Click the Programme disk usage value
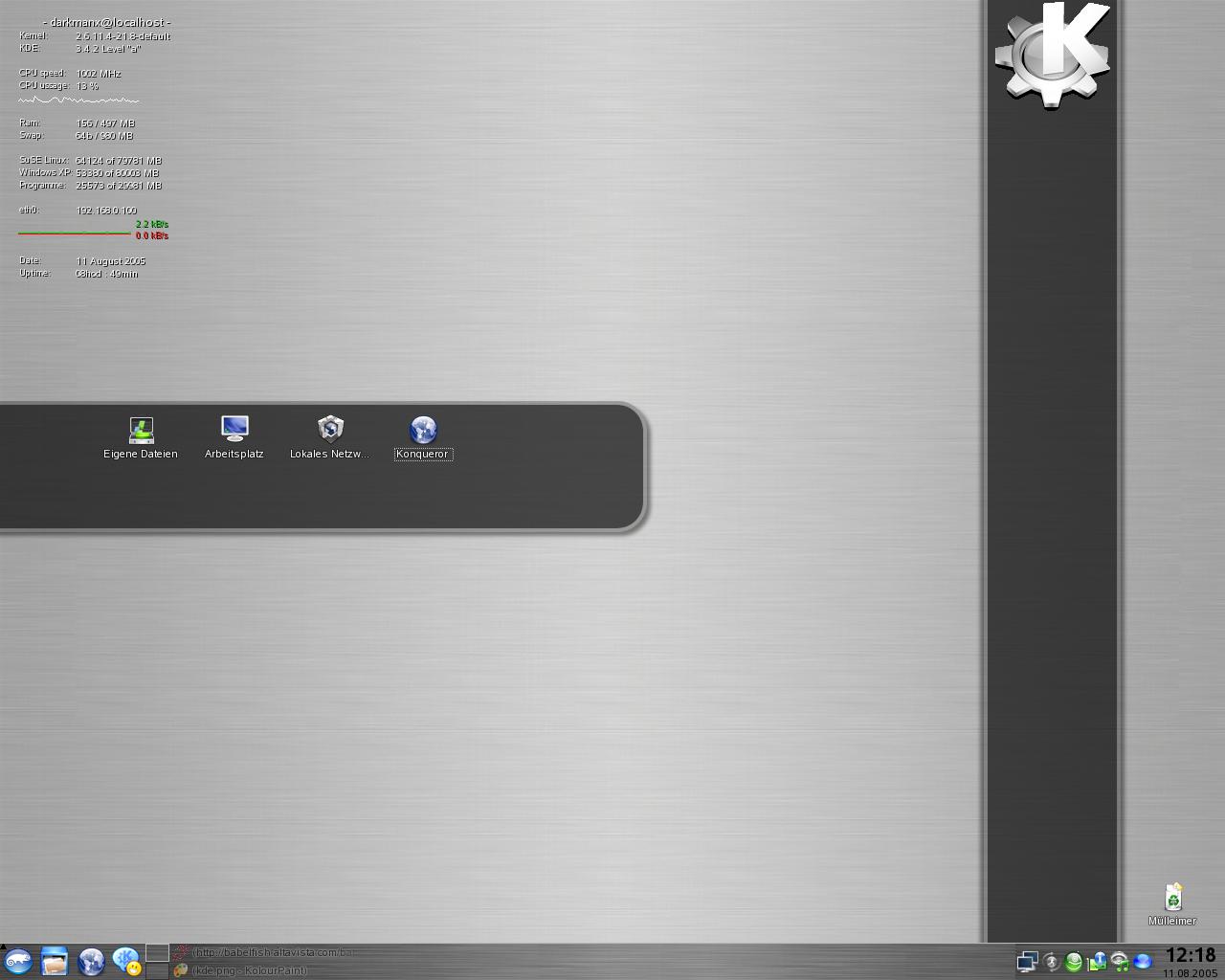This screenshot has height=980, width=1225. pos(119,186)
